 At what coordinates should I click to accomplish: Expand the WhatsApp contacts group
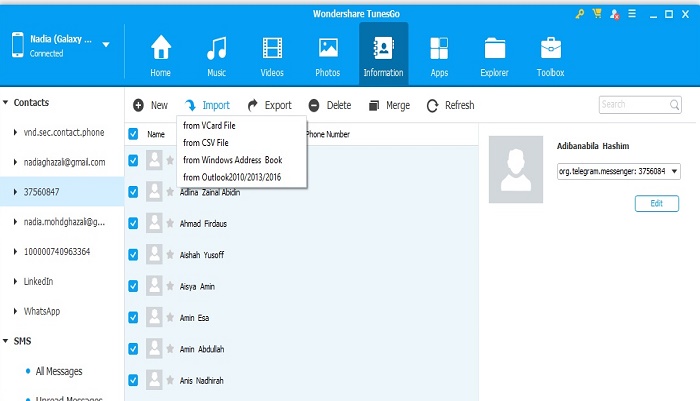tap(15, 311)
